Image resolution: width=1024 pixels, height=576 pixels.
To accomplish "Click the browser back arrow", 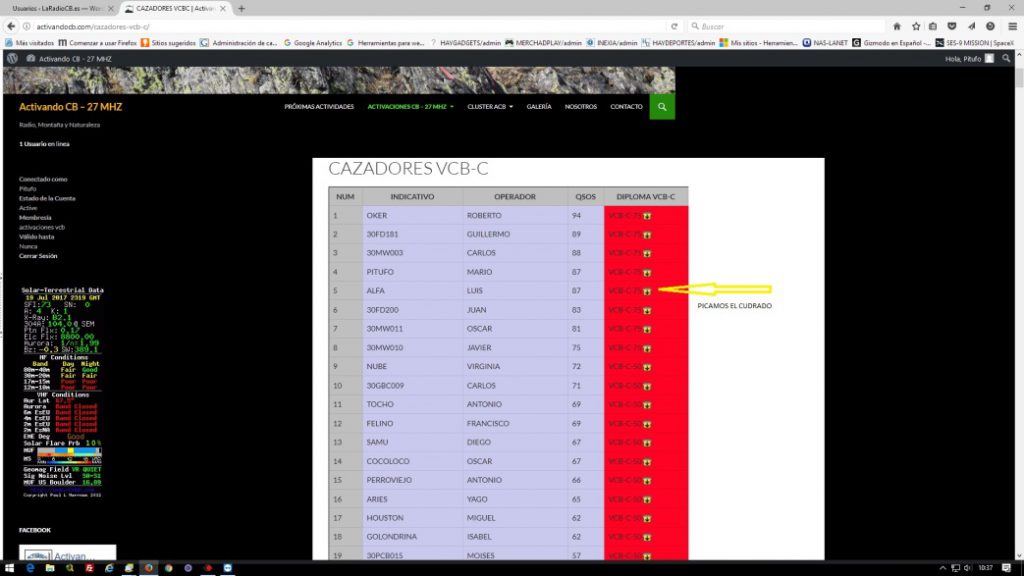I will tap(11, 26).
